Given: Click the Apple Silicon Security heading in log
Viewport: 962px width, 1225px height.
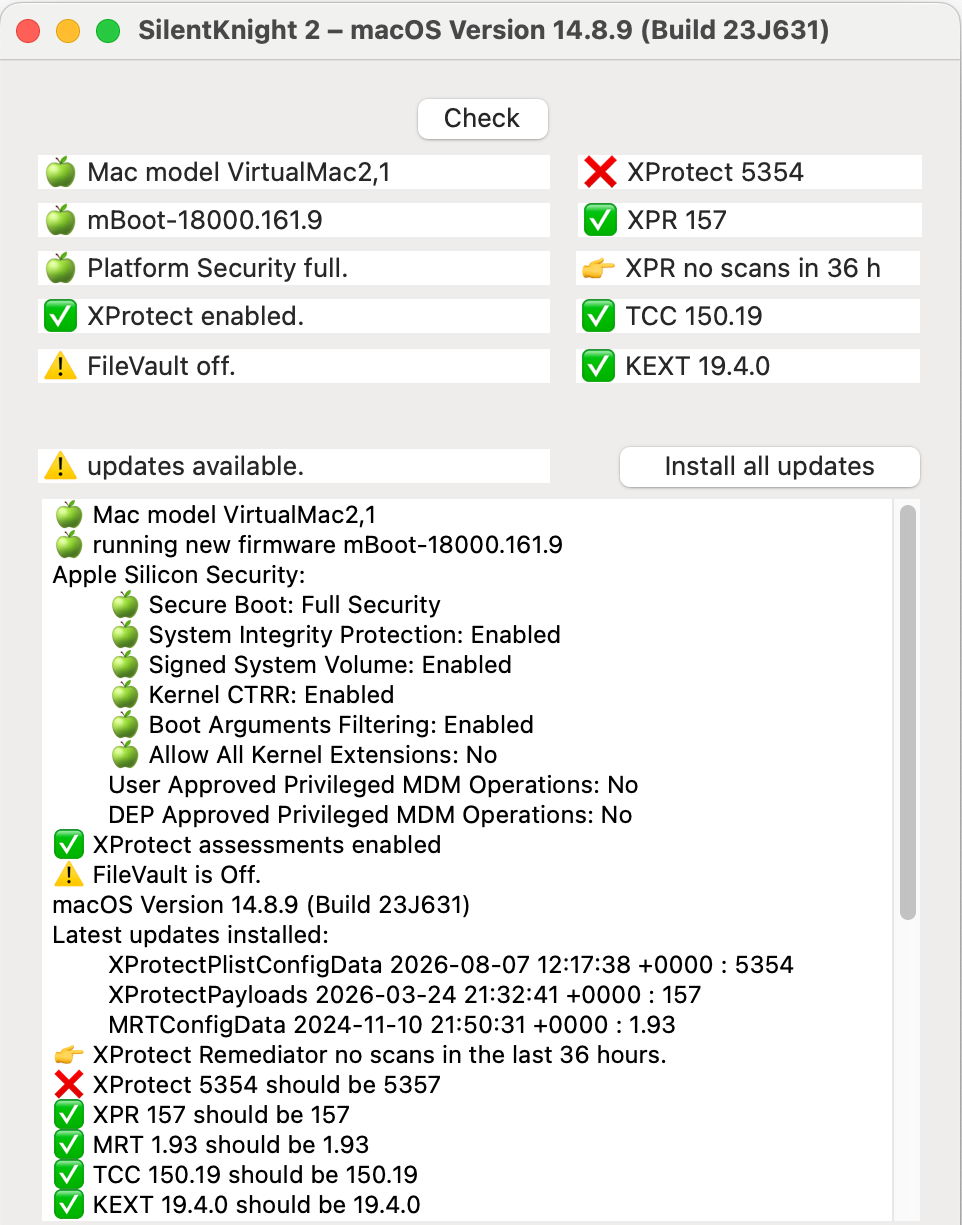Looking at the screenshot, I should tap(179, 575).
